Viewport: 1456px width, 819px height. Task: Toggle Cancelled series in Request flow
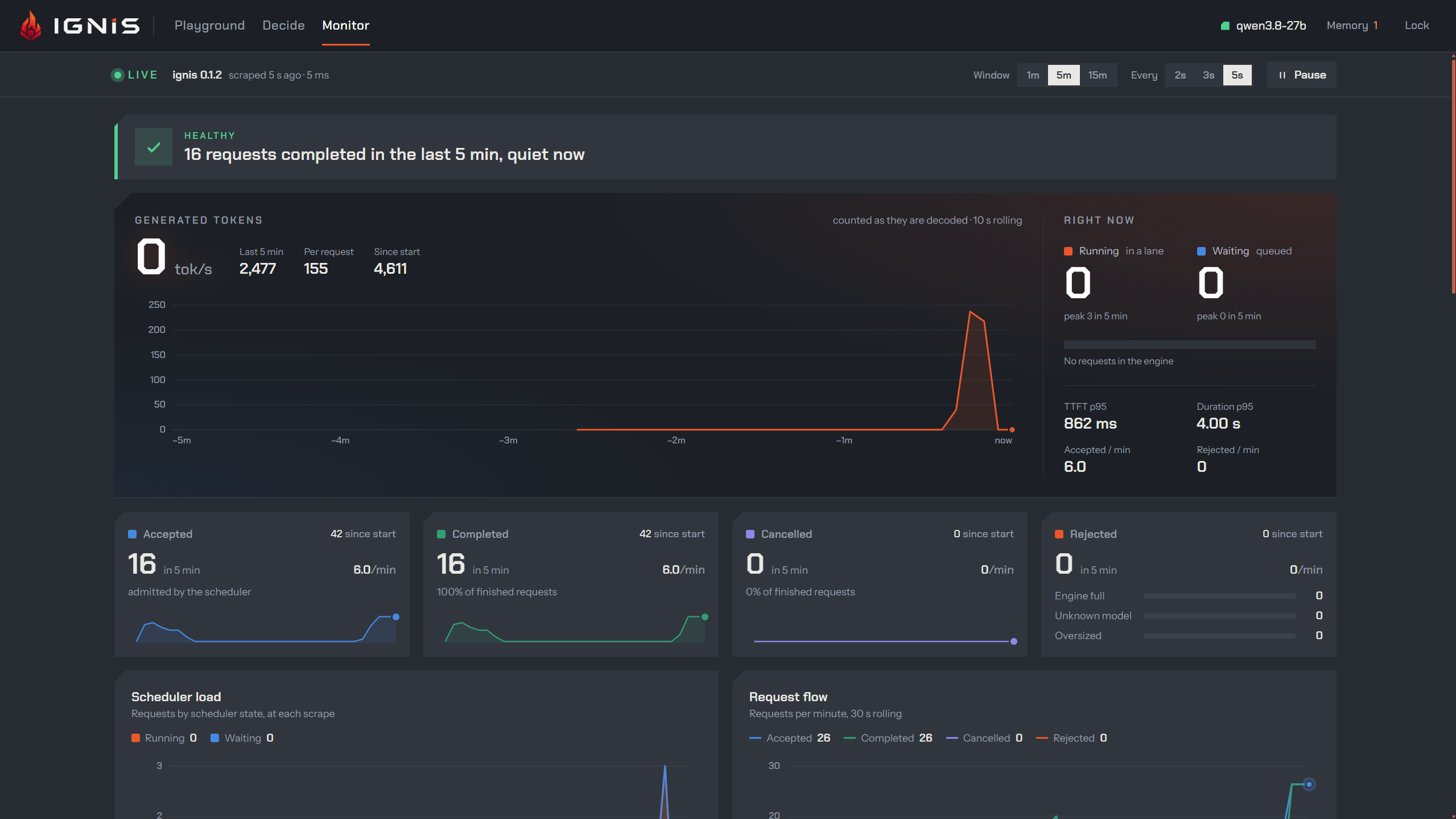[x=984, y=738]
